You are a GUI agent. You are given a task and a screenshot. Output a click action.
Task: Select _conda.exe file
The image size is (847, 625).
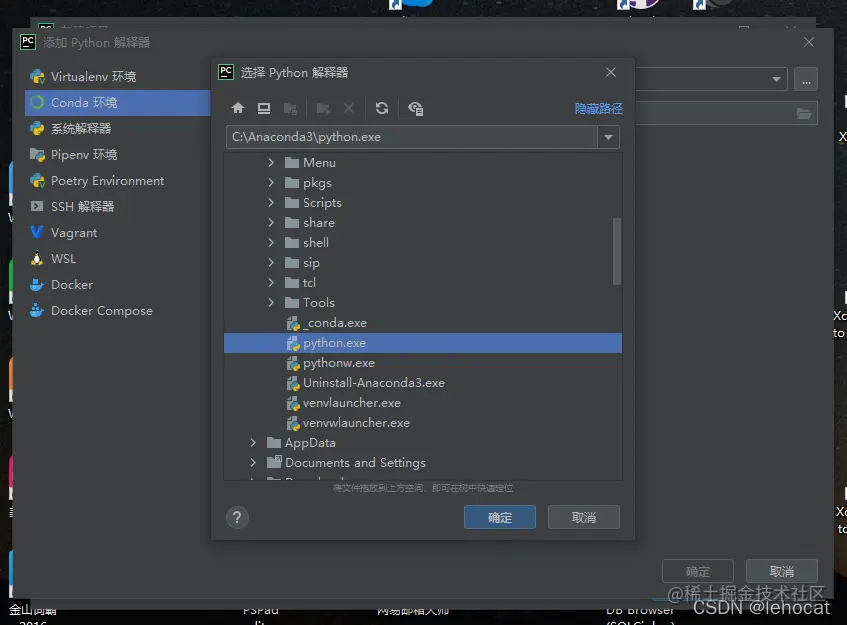422,322
